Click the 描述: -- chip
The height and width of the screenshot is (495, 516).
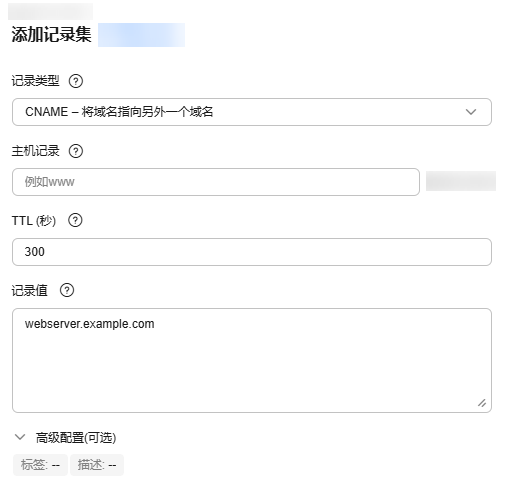[x=97, y=465]
